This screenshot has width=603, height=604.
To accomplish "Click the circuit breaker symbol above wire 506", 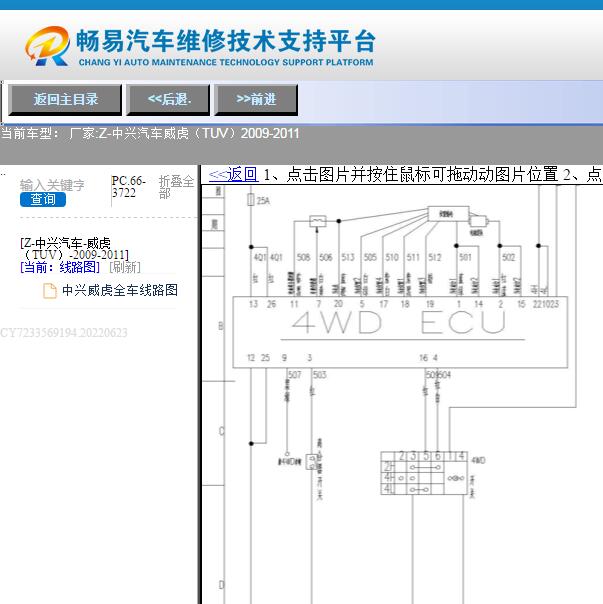I will point(317,221).
